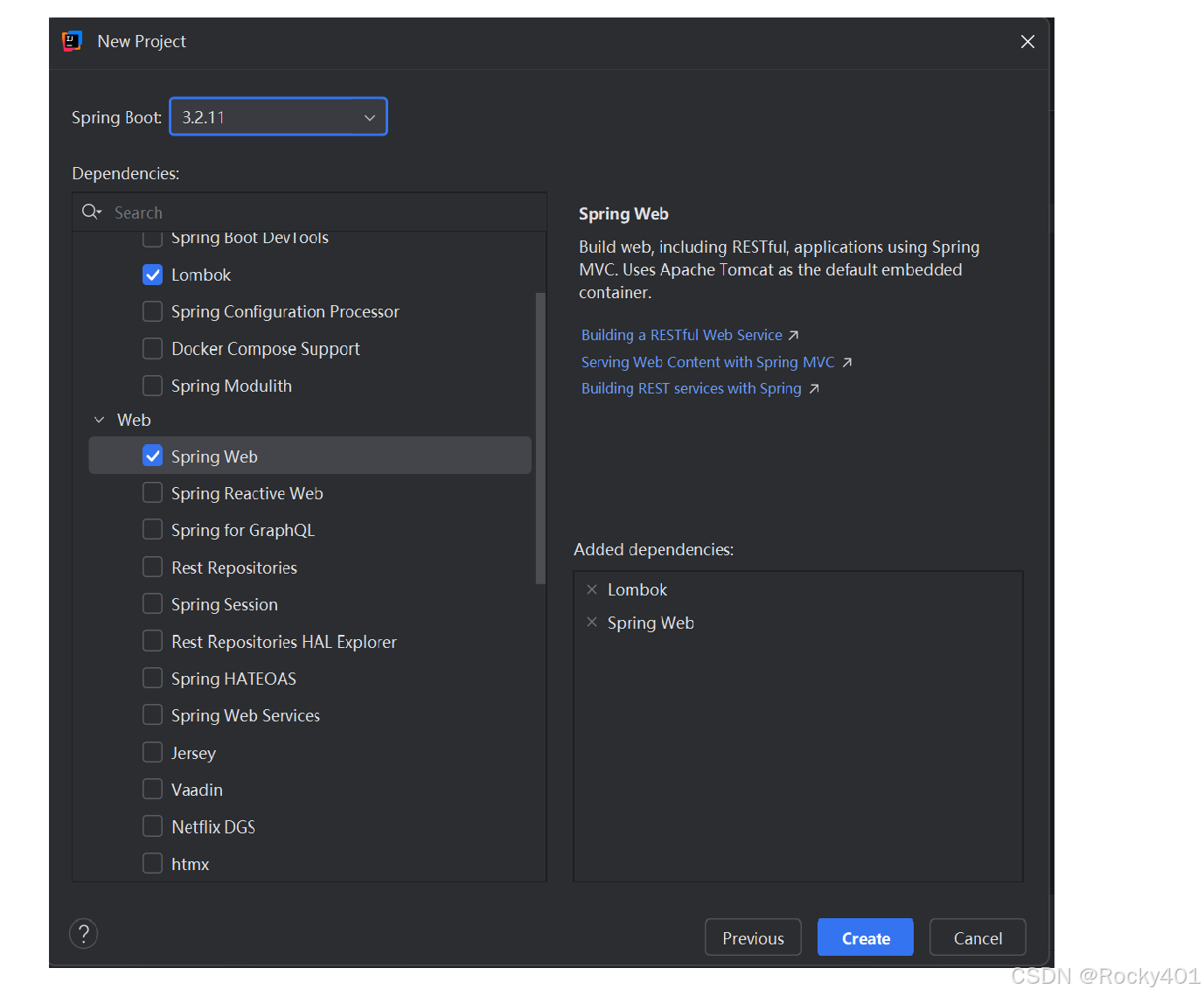
Task: Check the Spring Modulith checkbox
Action: click(152, 386)
